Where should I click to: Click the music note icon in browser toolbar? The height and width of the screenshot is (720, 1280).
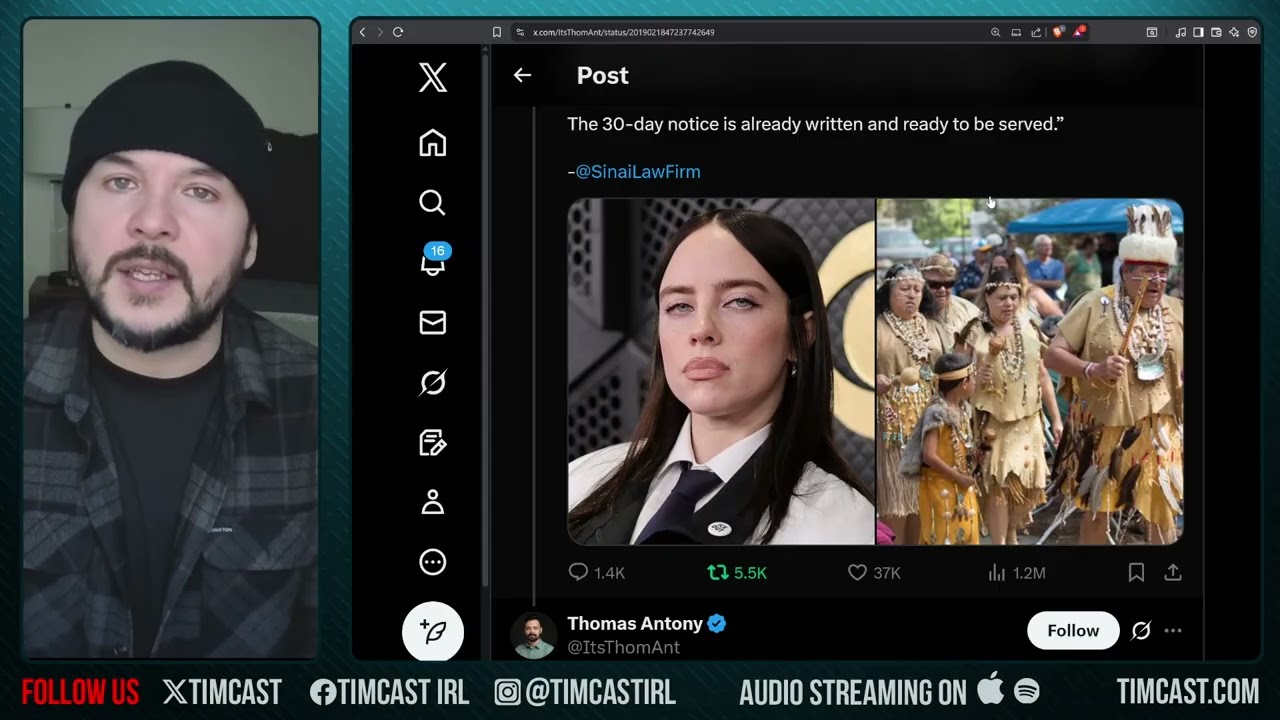pos(1181,32)
